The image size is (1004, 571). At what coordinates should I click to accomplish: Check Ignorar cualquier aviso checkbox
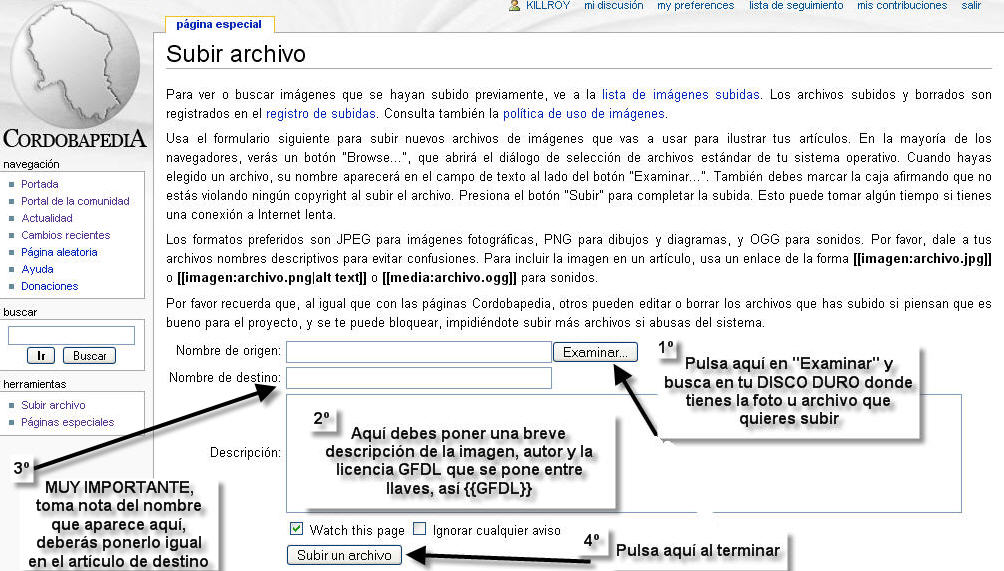(419, 529)
